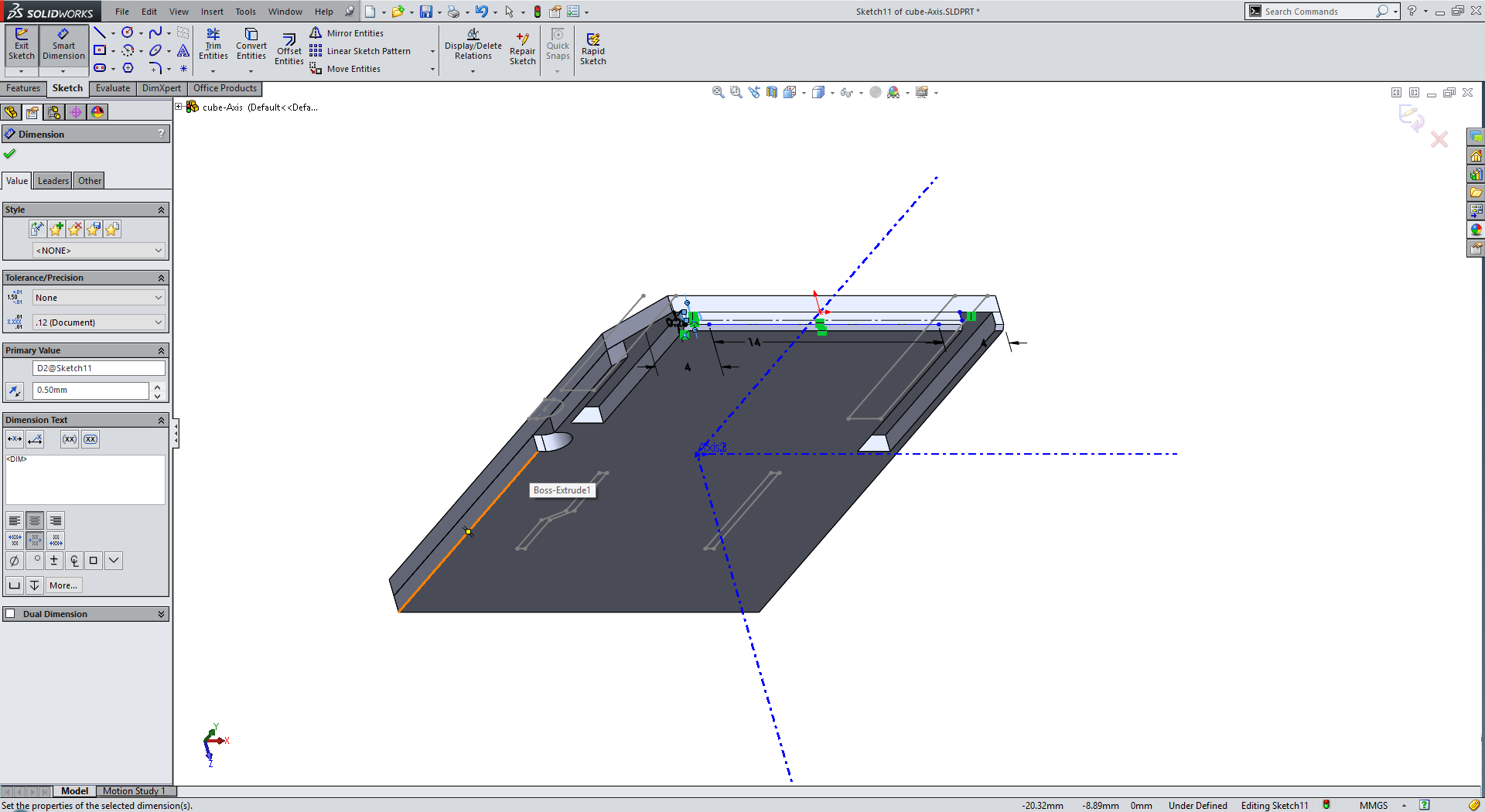The image size is (1485, 812).
Task: Select the sketch Text tool
Action: [x=183, y=50]
